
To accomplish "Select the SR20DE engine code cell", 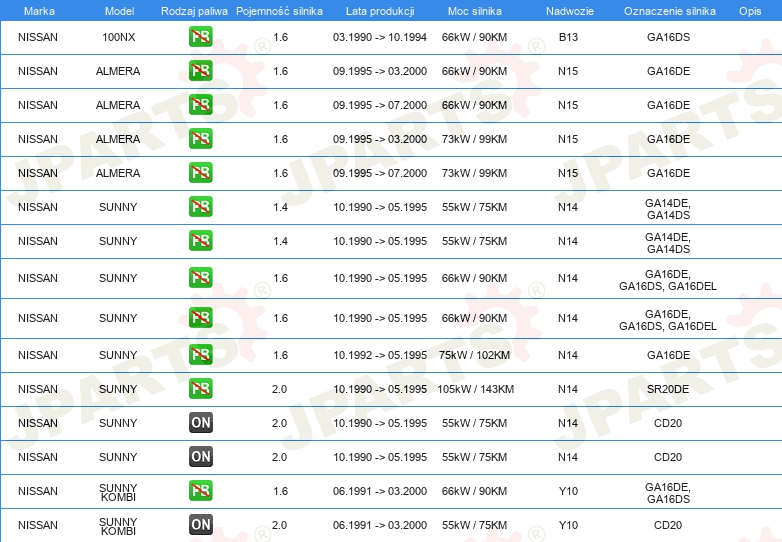I will pyautogui.click(x=668, y=389).
